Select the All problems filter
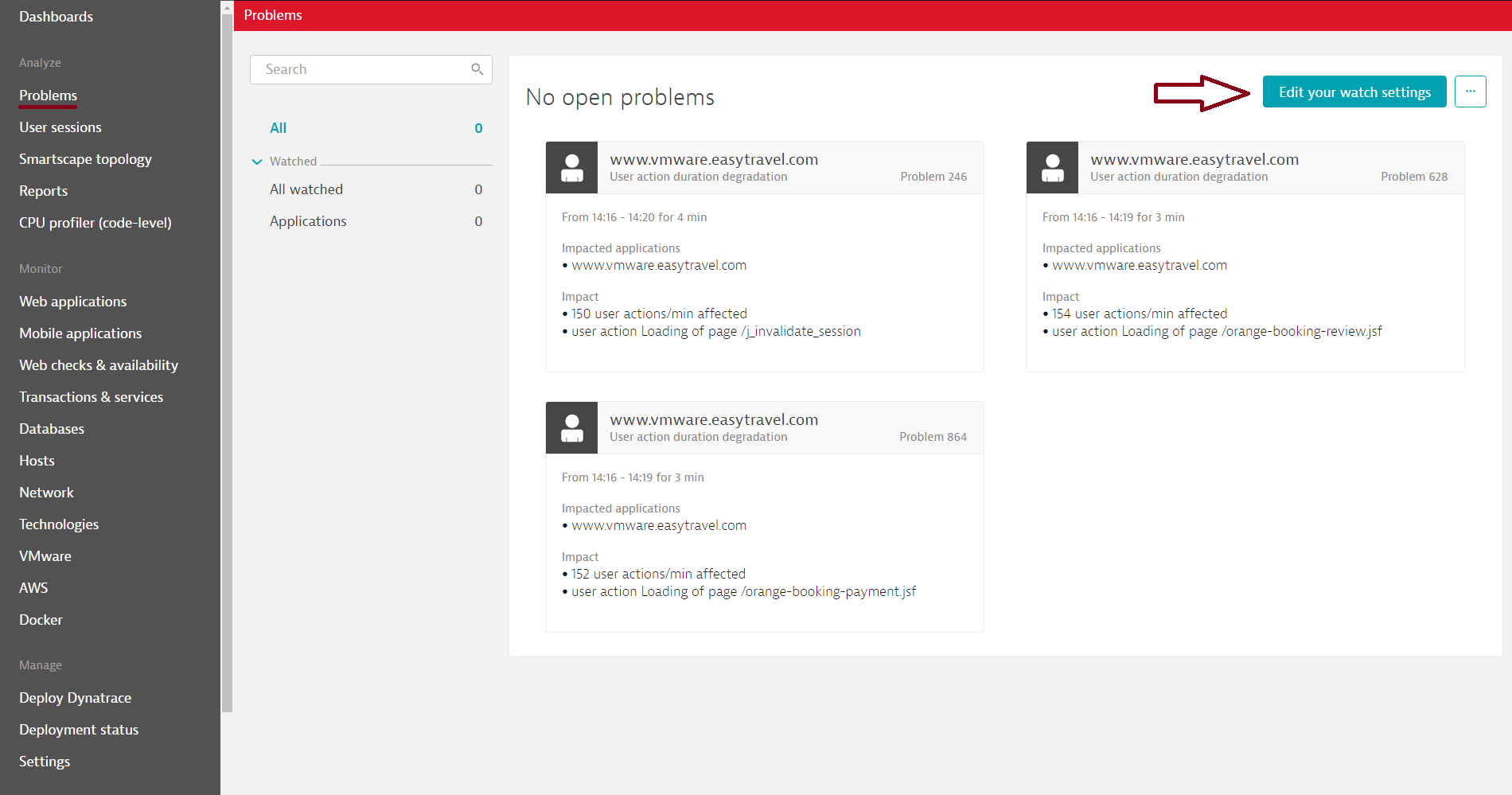 click(279, 127)
